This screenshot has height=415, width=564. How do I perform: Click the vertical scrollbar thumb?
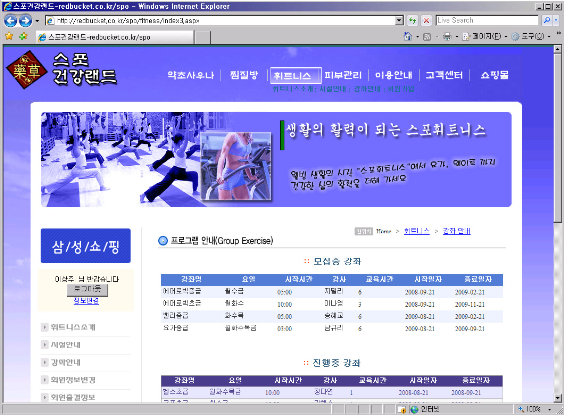point(558,138)
